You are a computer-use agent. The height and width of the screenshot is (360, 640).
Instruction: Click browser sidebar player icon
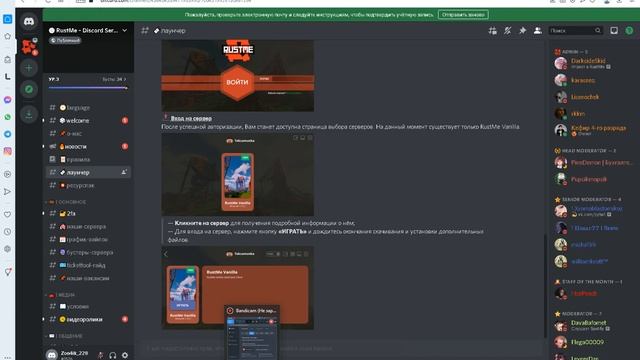pos(8,174)
